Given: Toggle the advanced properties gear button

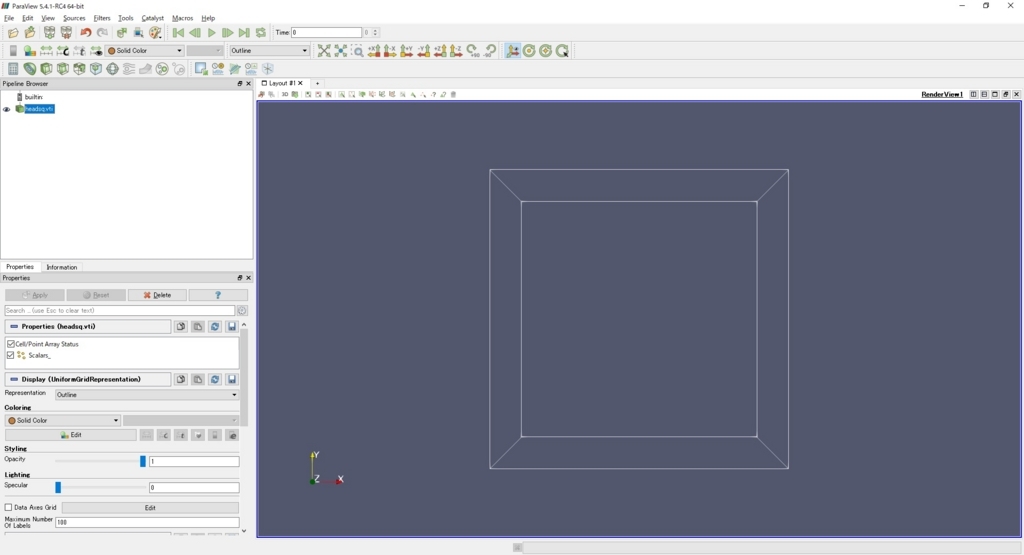Looking at the screenshot, I should click(x=242, y=311).
